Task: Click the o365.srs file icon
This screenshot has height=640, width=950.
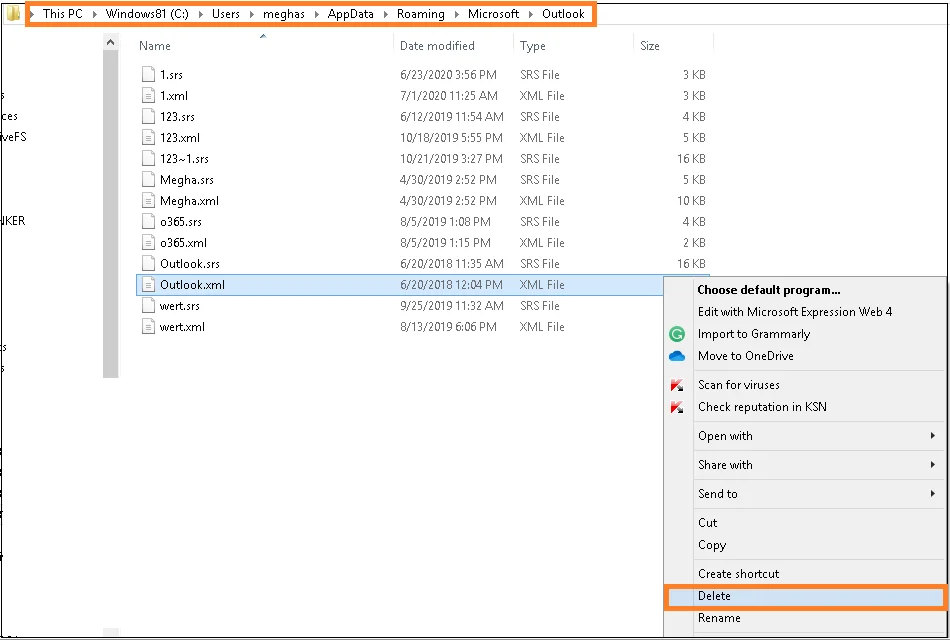Action: (x=148, y=222)
